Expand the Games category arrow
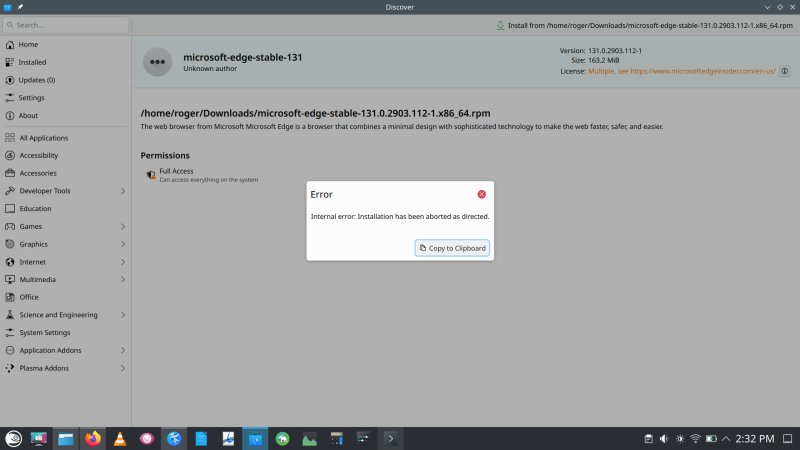Screen dimensions: 800x450 [x=123, y=226]
